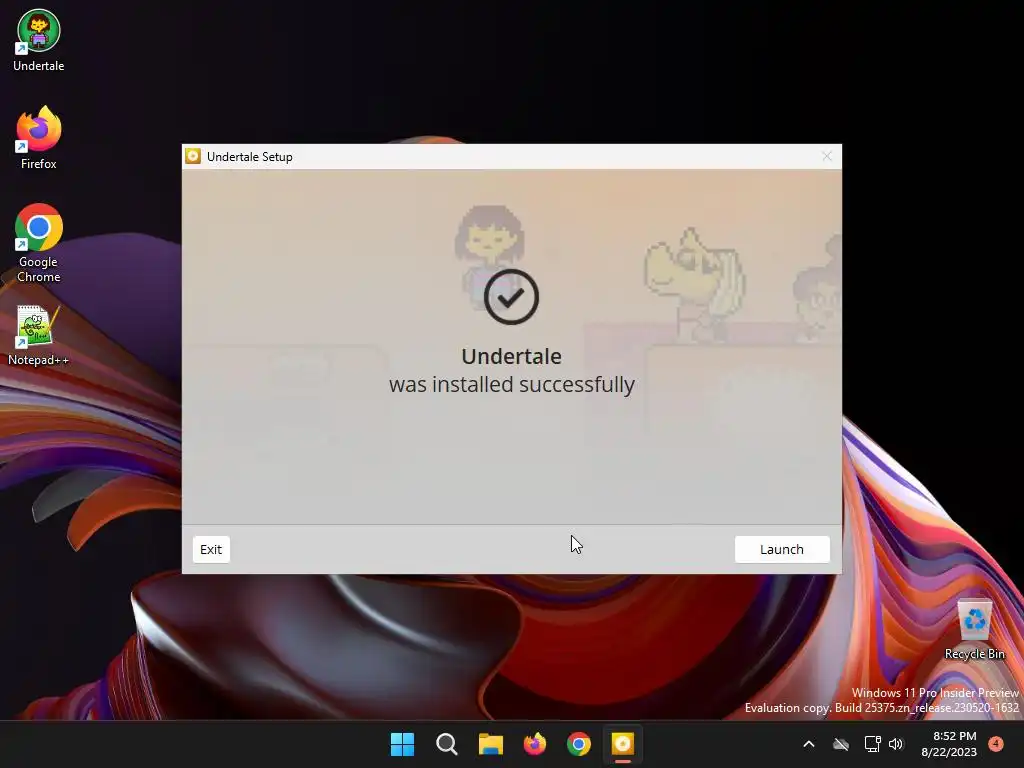Image resolution: width=1024 pixels, height=768 pixels.
Task: Select the Undertale desktop shortcut
Action: pyautogui.click(x=39, y=40)
